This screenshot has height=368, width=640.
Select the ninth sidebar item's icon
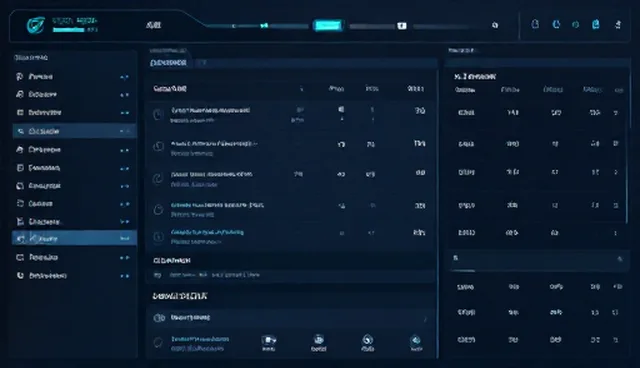point(20,222)
